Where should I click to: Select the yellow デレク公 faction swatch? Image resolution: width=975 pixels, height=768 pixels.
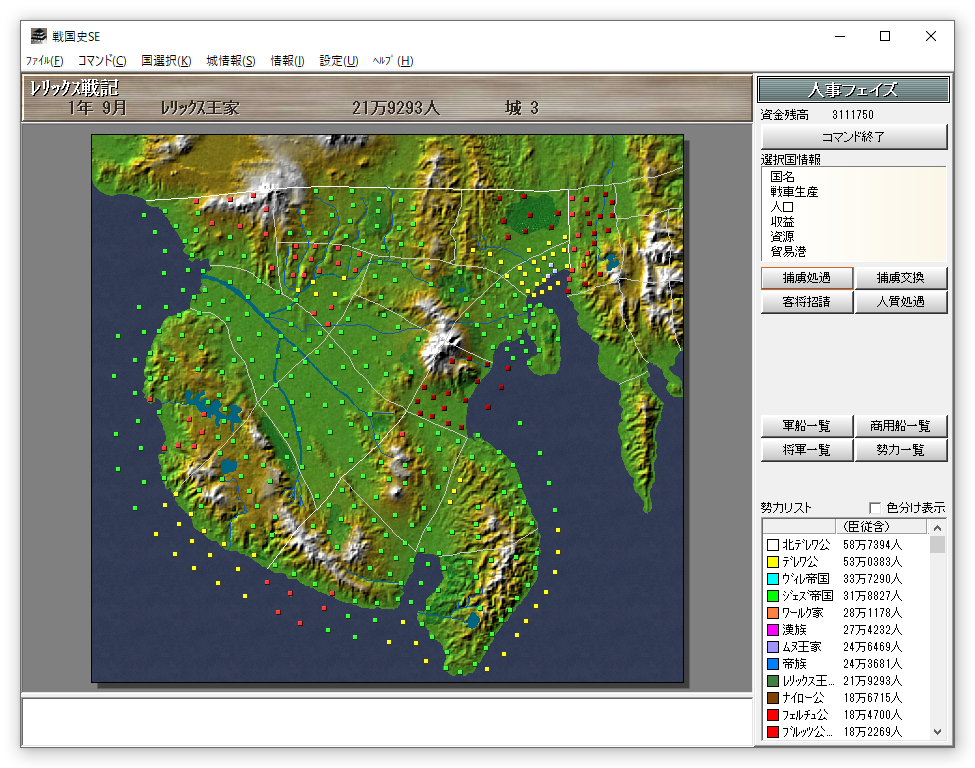click(772, 562)
